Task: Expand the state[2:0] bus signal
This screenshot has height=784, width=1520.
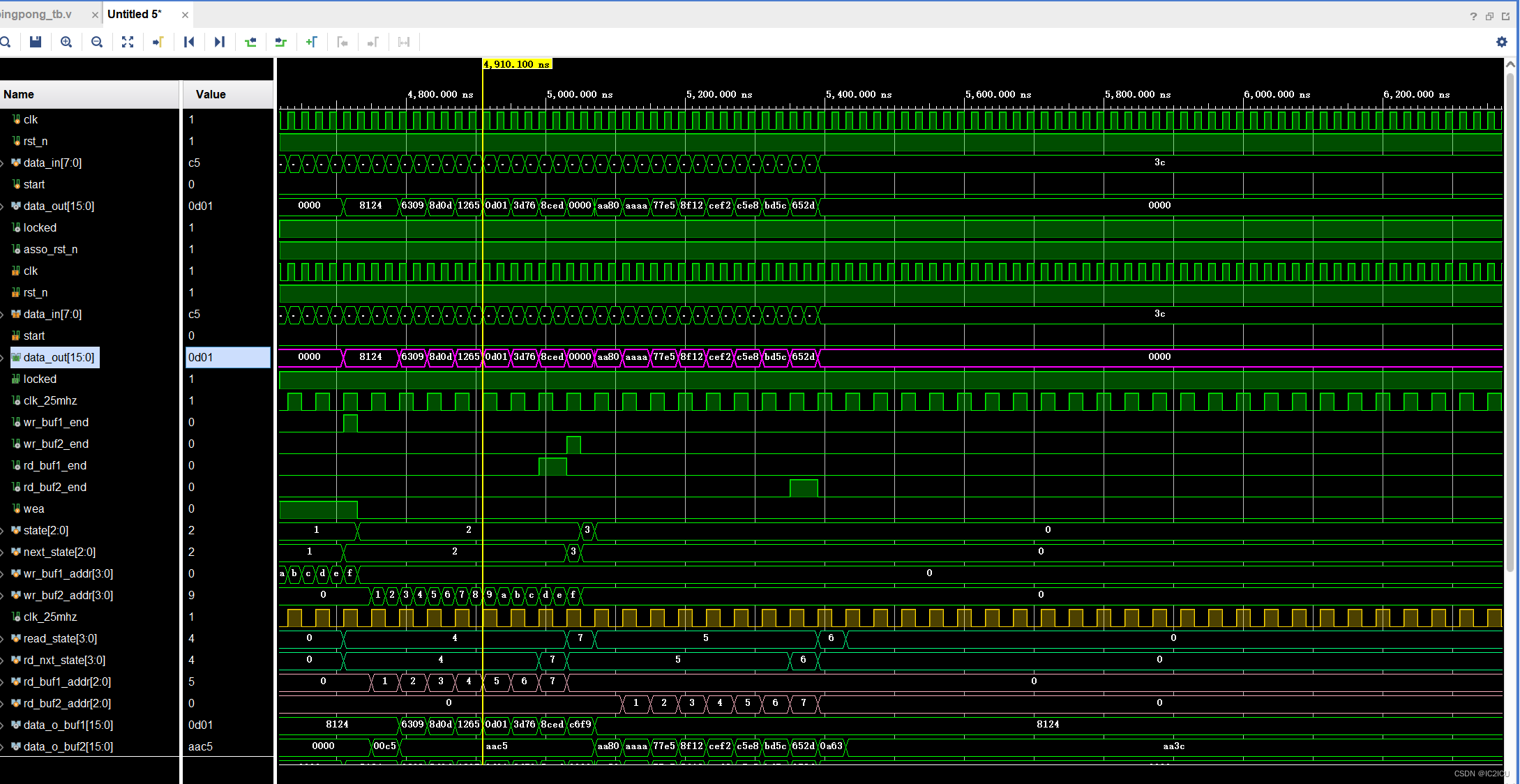Action: coord(3,531)
